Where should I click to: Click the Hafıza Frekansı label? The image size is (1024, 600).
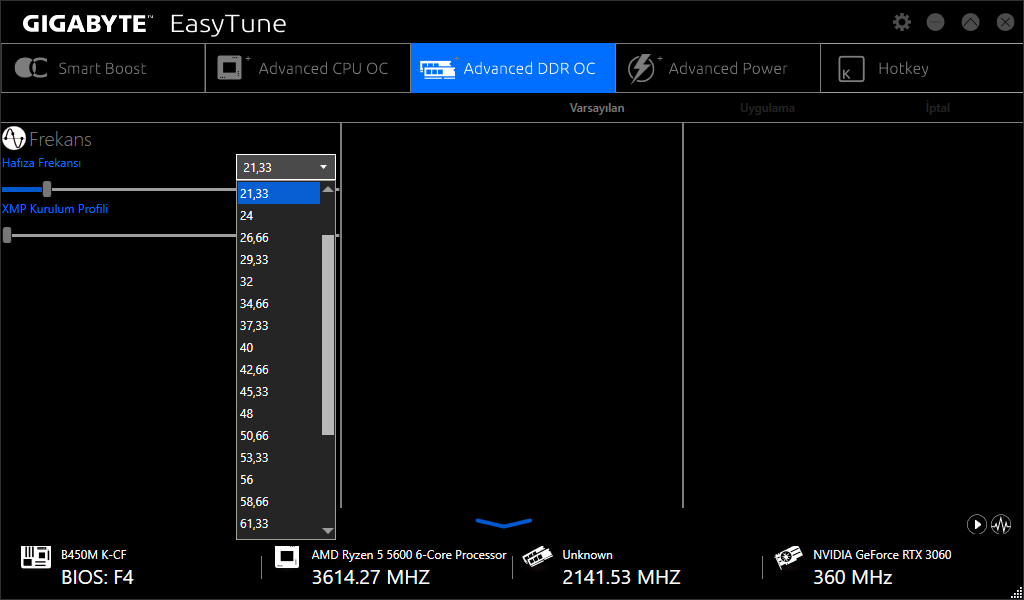click(42, 163)
